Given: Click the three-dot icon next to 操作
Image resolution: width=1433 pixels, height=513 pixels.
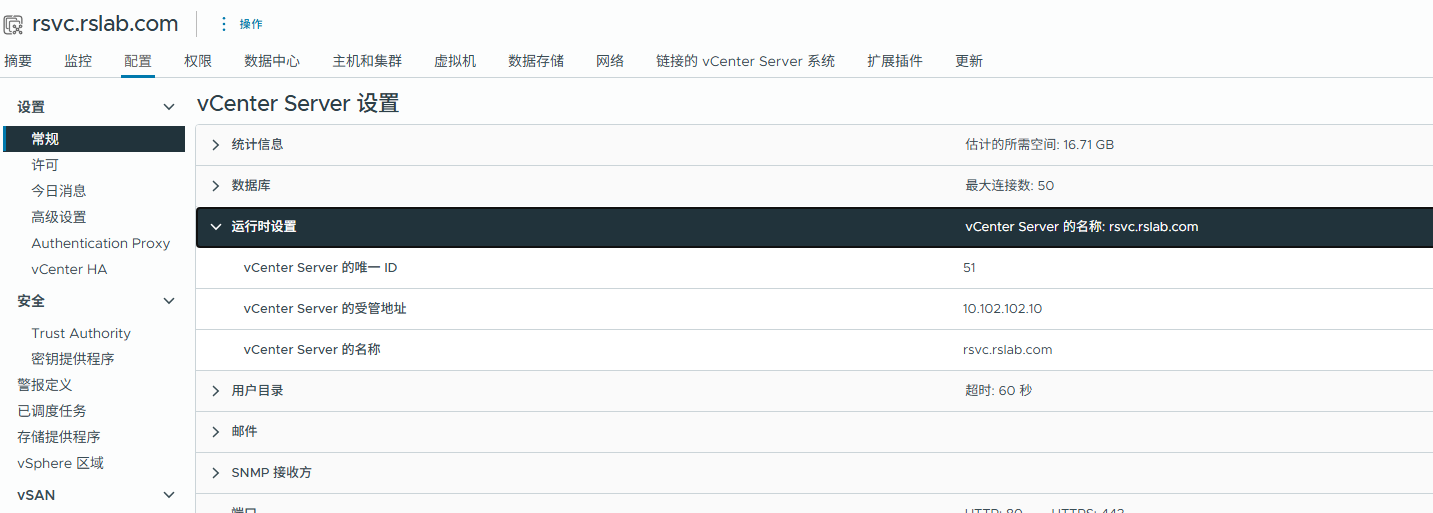Looking at the screenshot, I should (x=223, y=24).
